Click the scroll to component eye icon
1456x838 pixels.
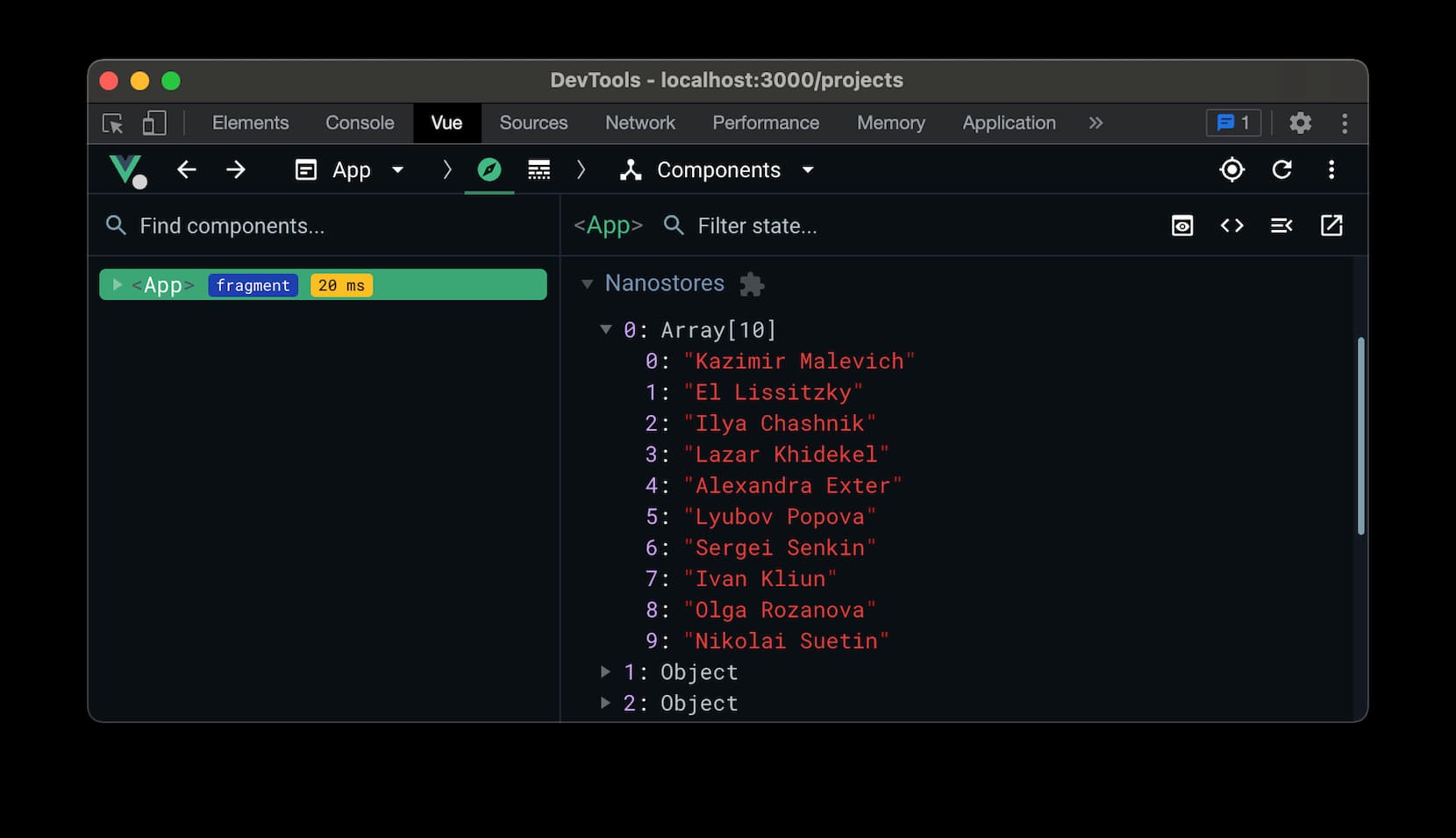1181,226
